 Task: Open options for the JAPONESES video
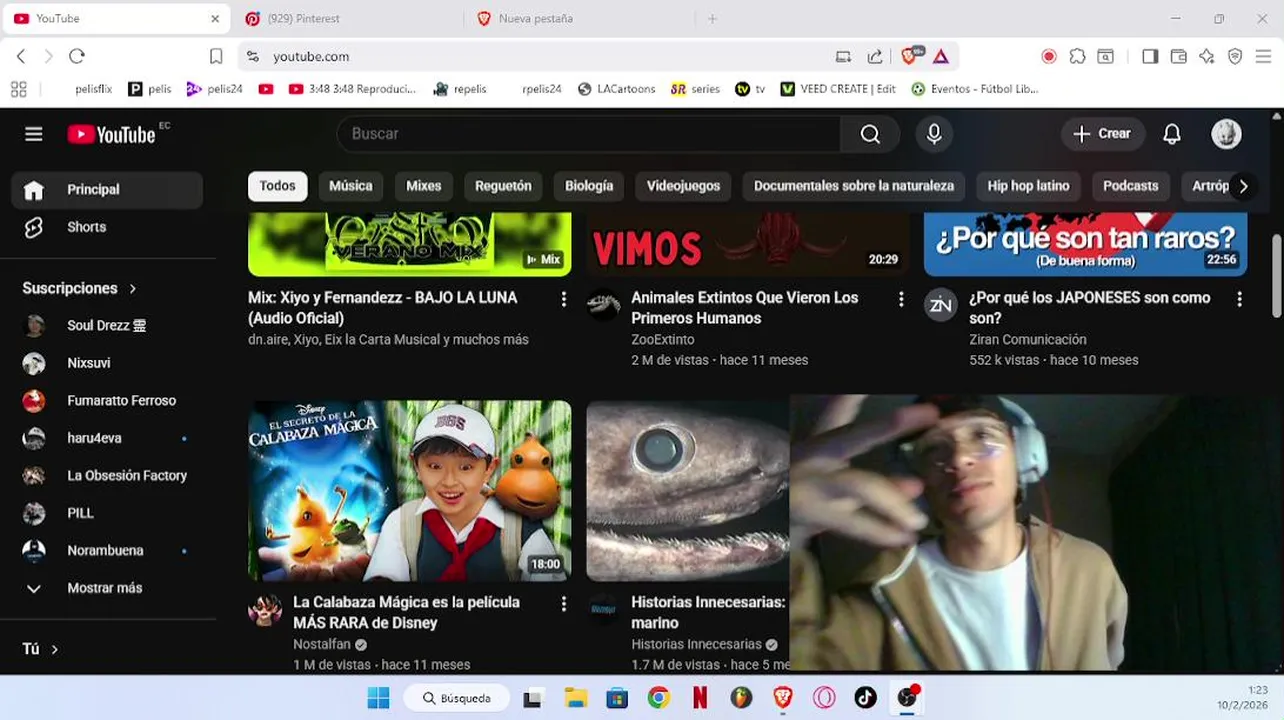[1239, 299]
